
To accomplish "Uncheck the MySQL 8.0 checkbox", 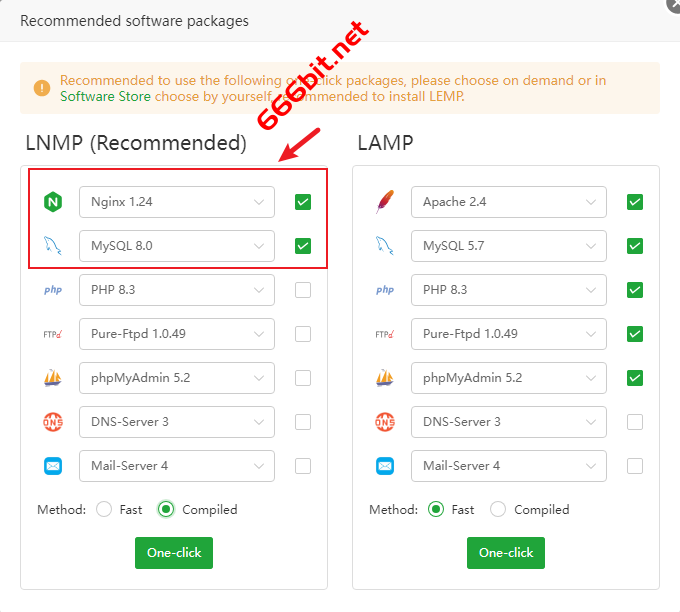I will click(x=303, y=246).
